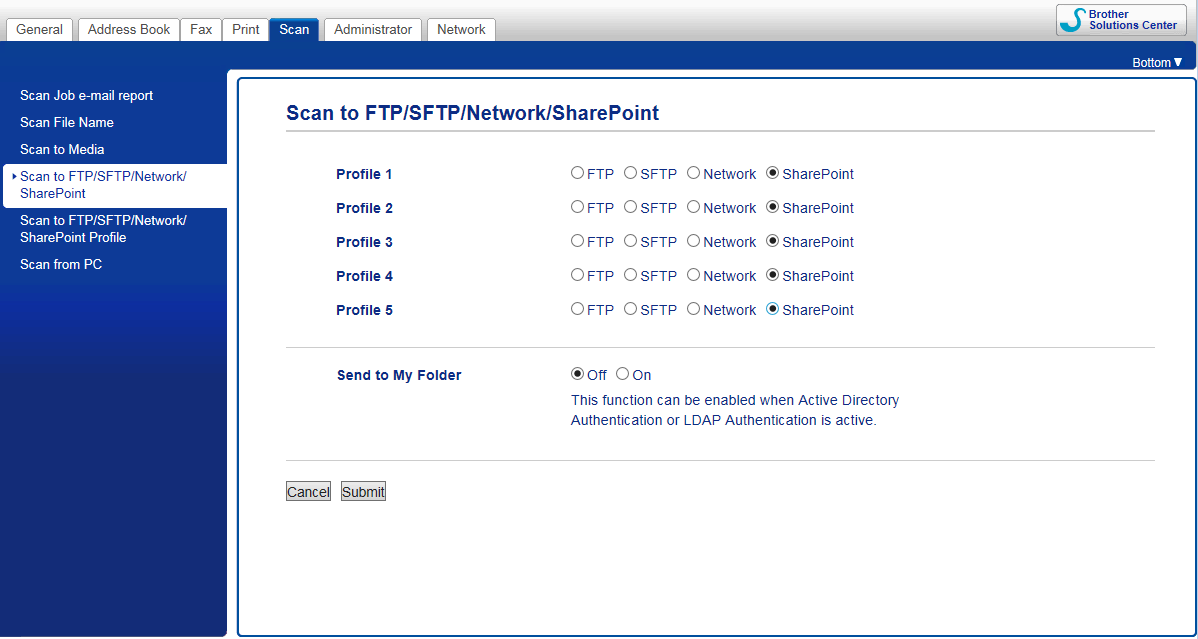Switch to the Network tab
Image resolution: width=1198 pixels, height=639 pixels.
(461, 29)
